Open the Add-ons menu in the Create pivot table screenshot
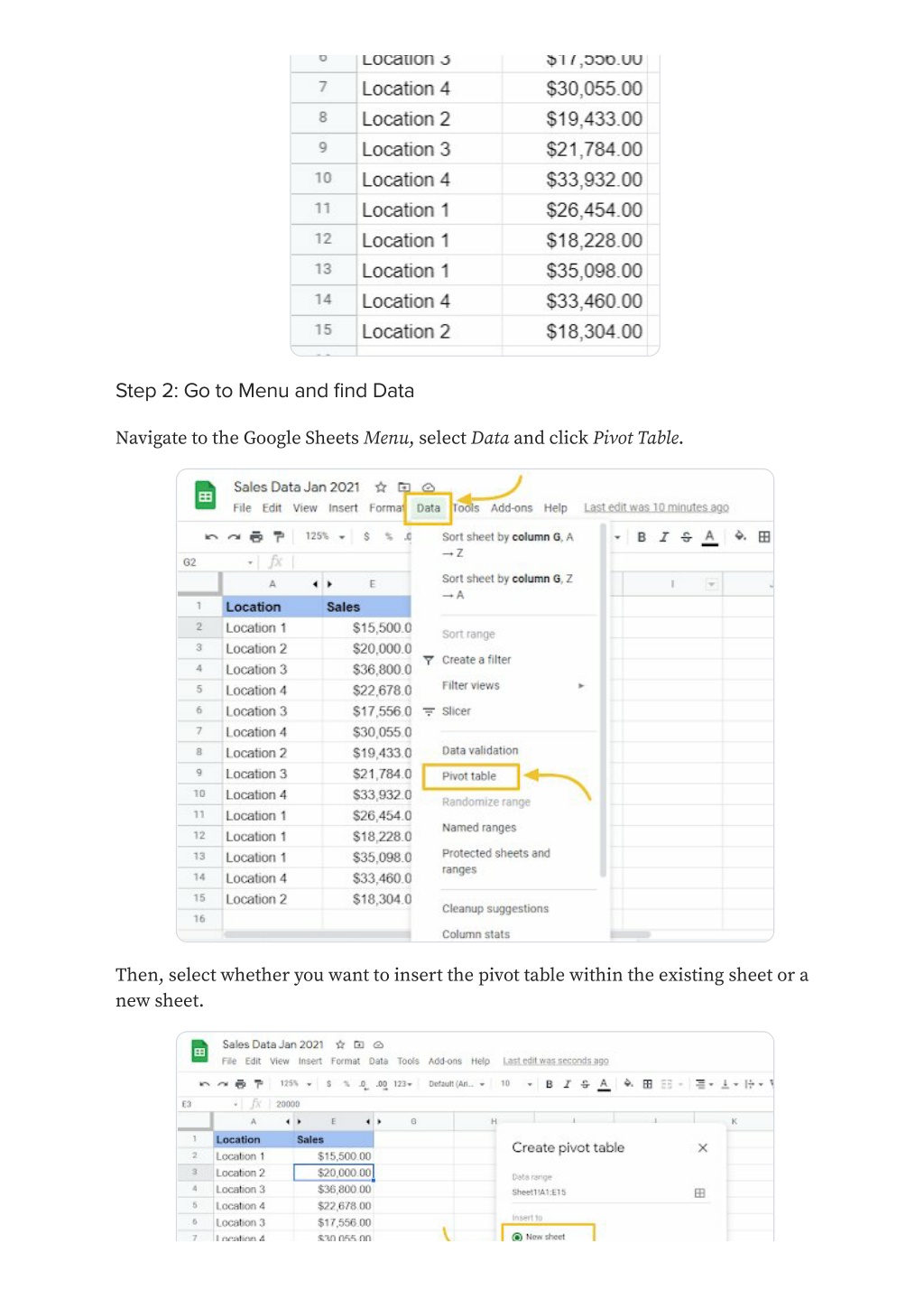 point(445,1062)
